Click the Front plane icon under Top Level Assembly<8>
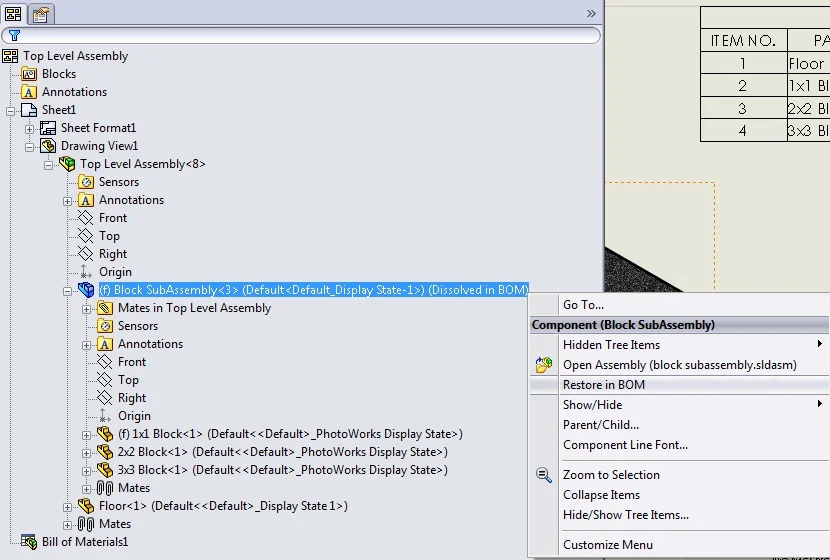This screenshot has height=560, width=830. pyautogui.click(x=86, y=218)
